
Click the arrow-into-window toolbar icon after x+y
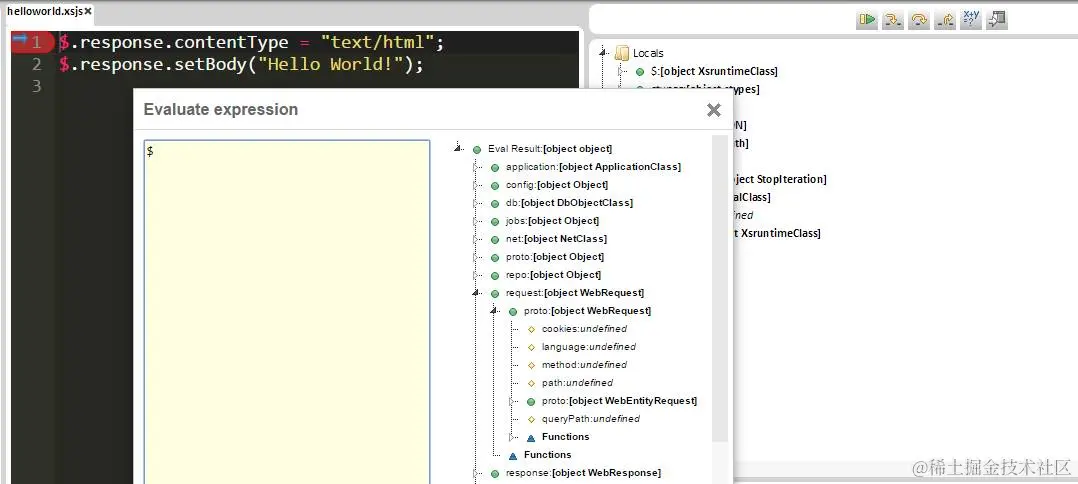coord(997,19)
